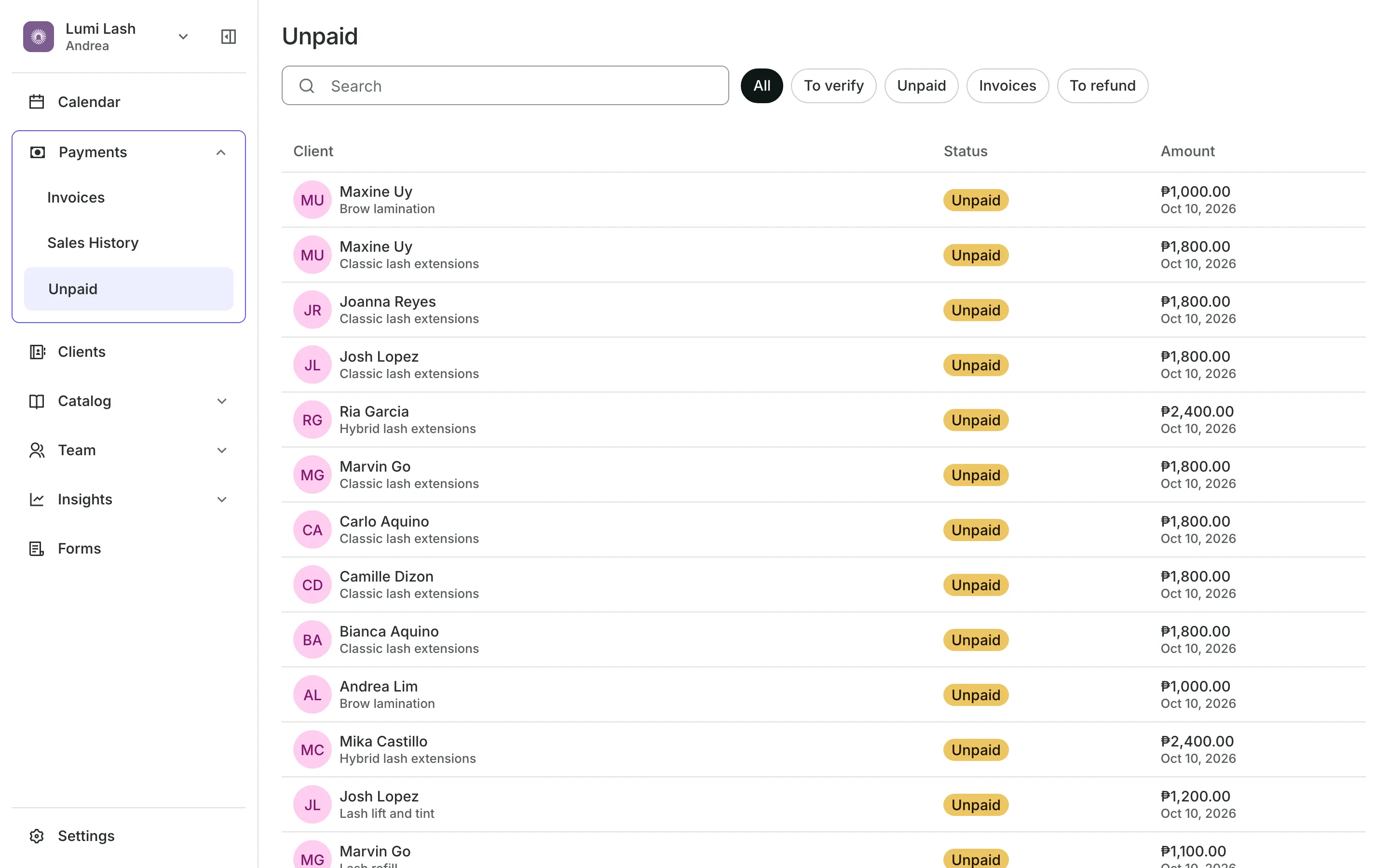Click MG avatar for Marvin Go Classic lash row
This screenshot has height=868, width=1389.
coord(312,475)
